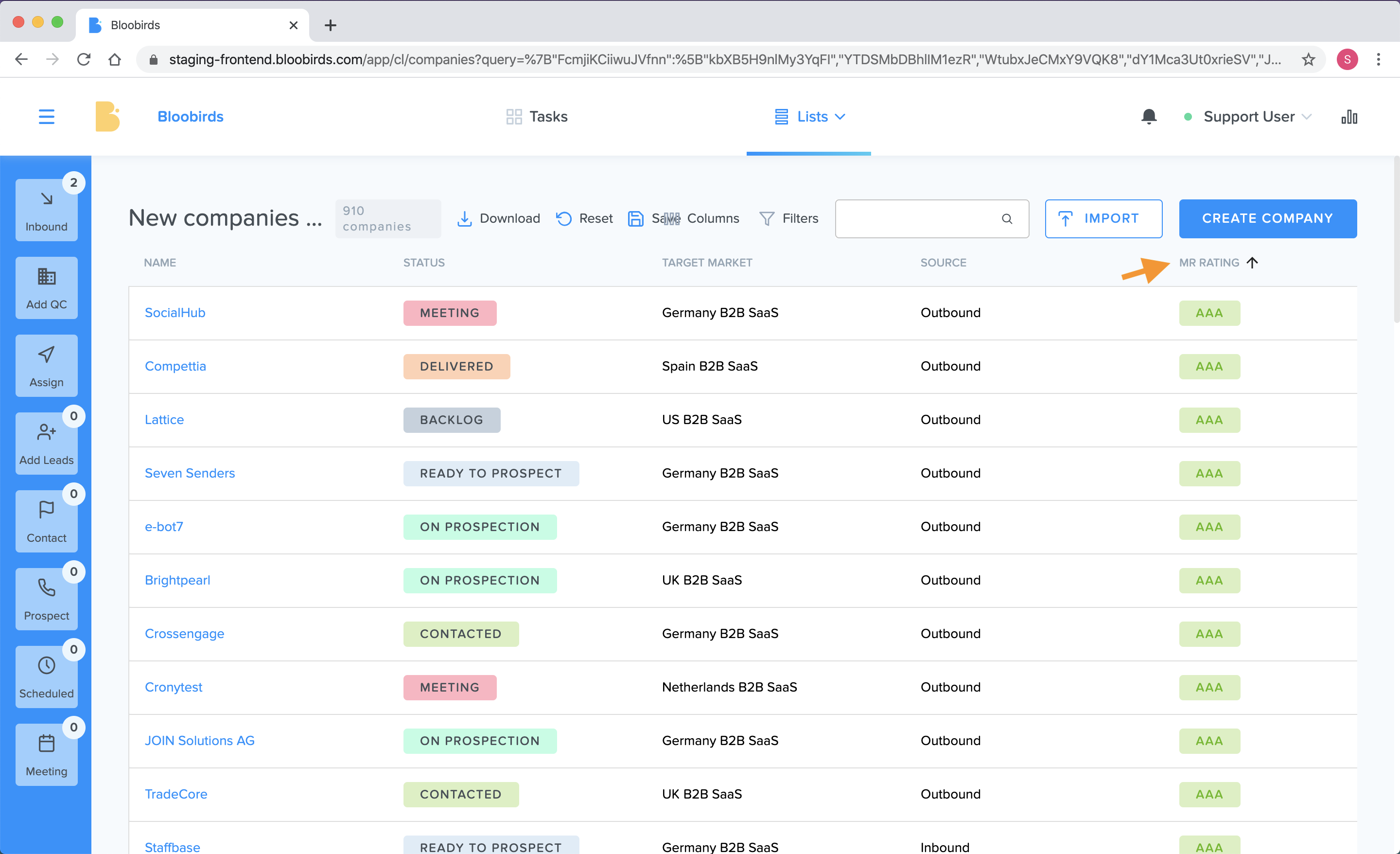The image size is (1400, 854).
Task: Open a new browser tab
Action: (x=330, y=25)
